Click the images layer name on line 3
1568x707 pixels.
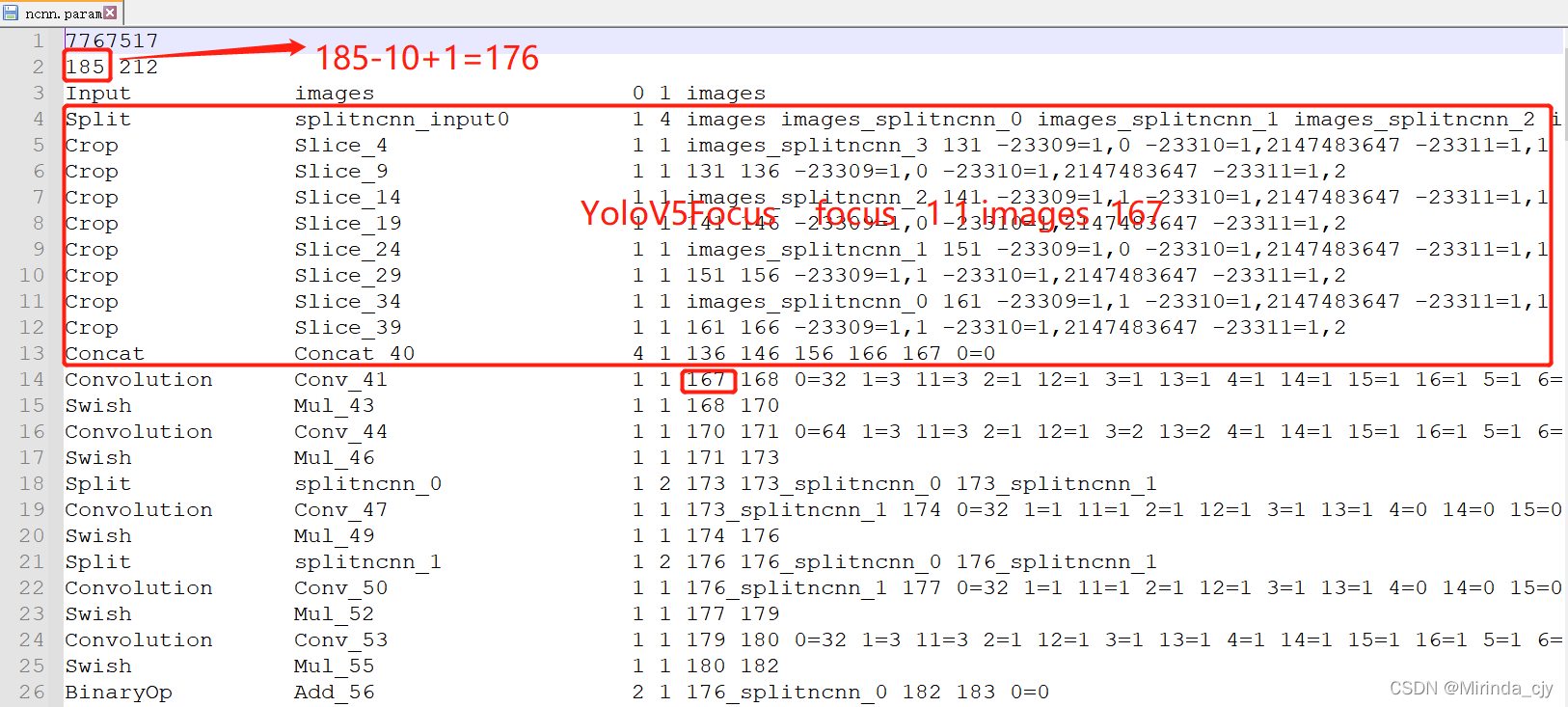(x=335, y=93)
